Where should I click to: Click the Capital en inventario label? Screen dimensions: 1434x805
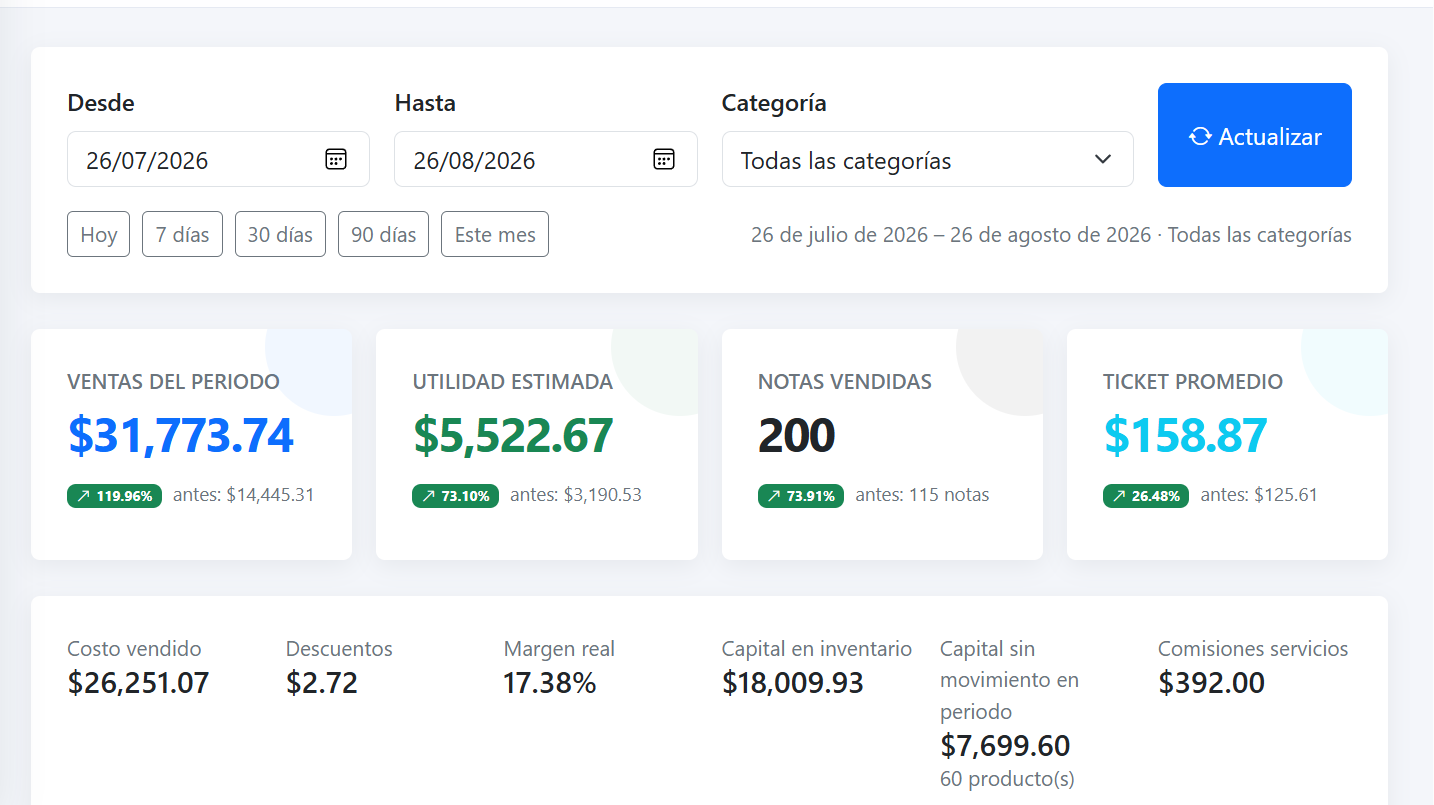(x=817, y=648)
